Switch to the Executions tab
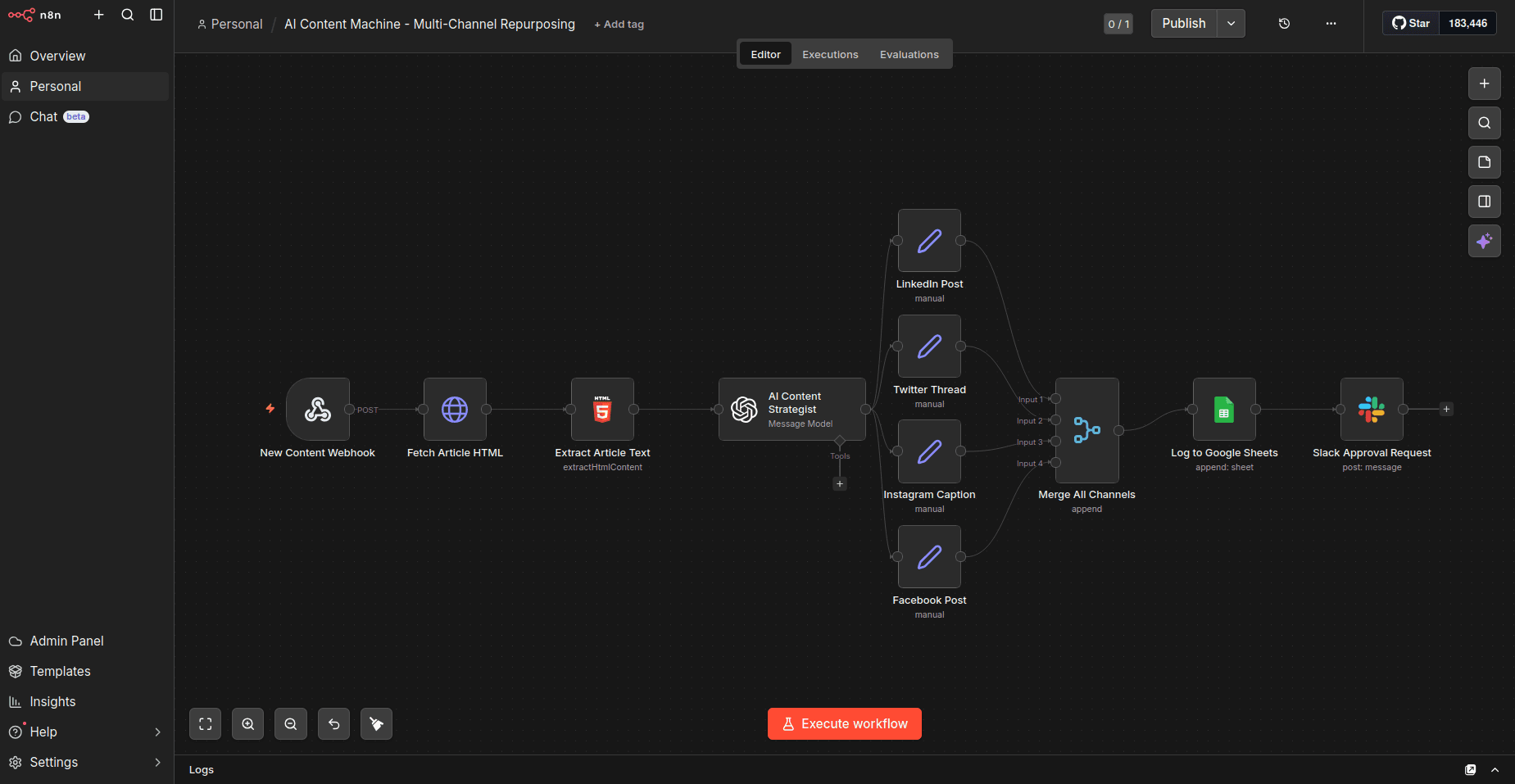Screen dimensions: 1515x784 [829, 54]
